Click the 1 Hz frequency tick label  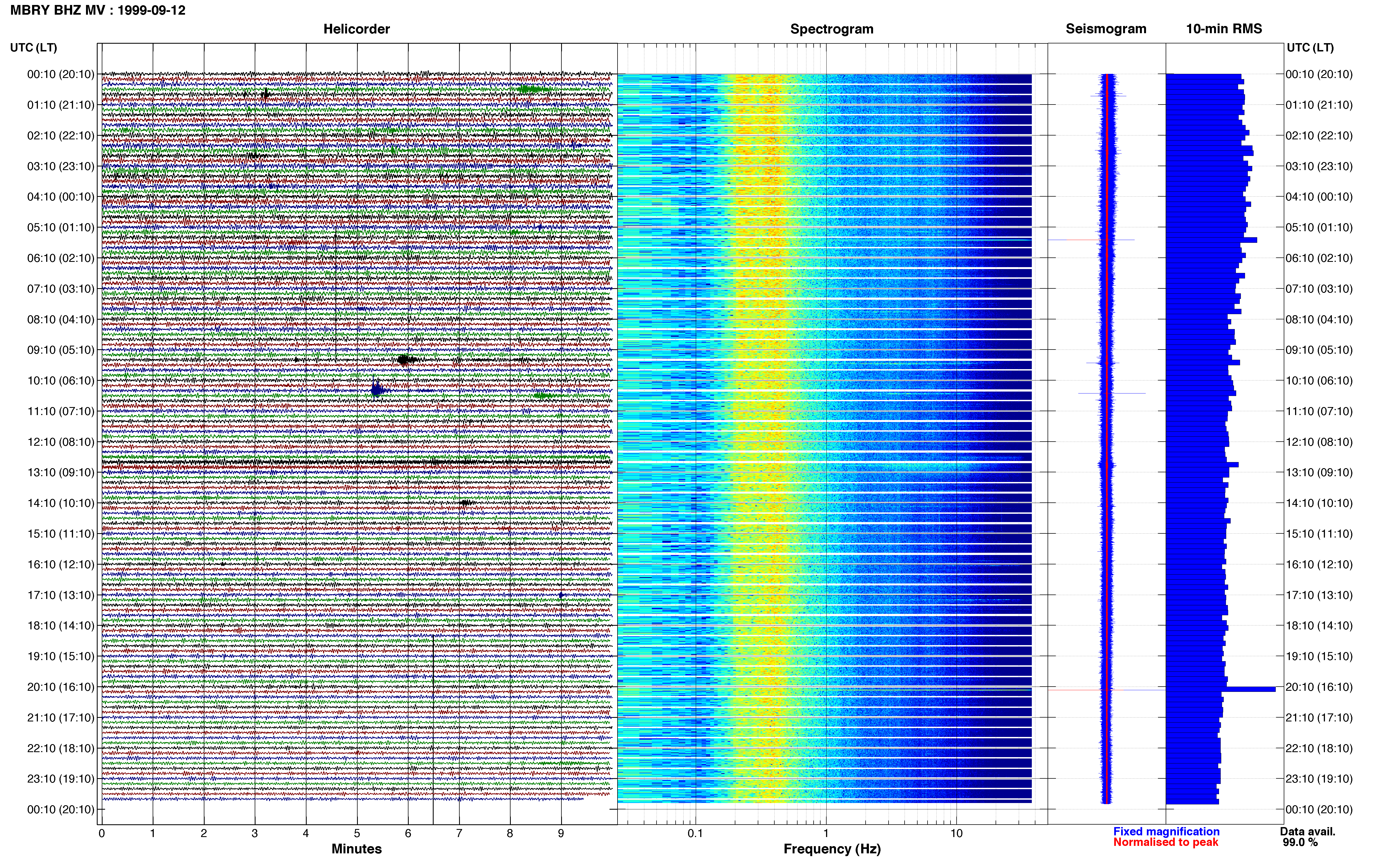[x=826, y=833]
